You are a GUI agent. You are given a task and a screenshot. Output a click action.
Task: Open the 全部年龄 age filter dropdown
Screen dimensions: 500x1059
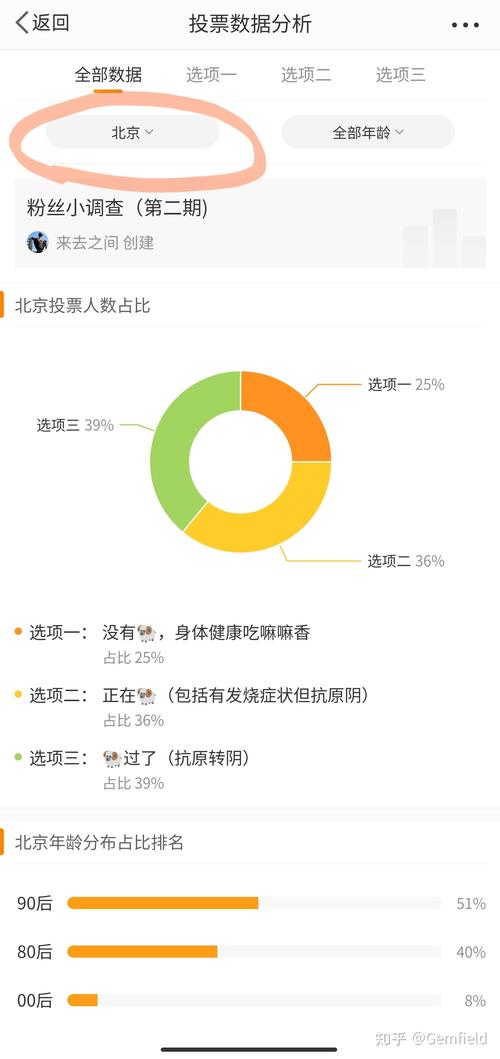[x=368, y=132]
